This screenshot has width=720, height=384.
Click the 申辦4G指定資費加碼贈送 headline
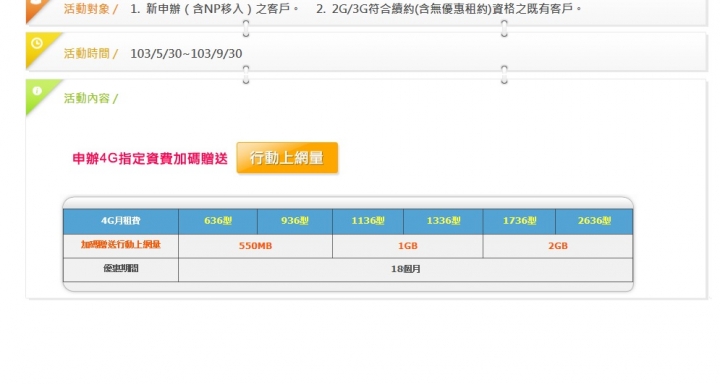(150, 158)
